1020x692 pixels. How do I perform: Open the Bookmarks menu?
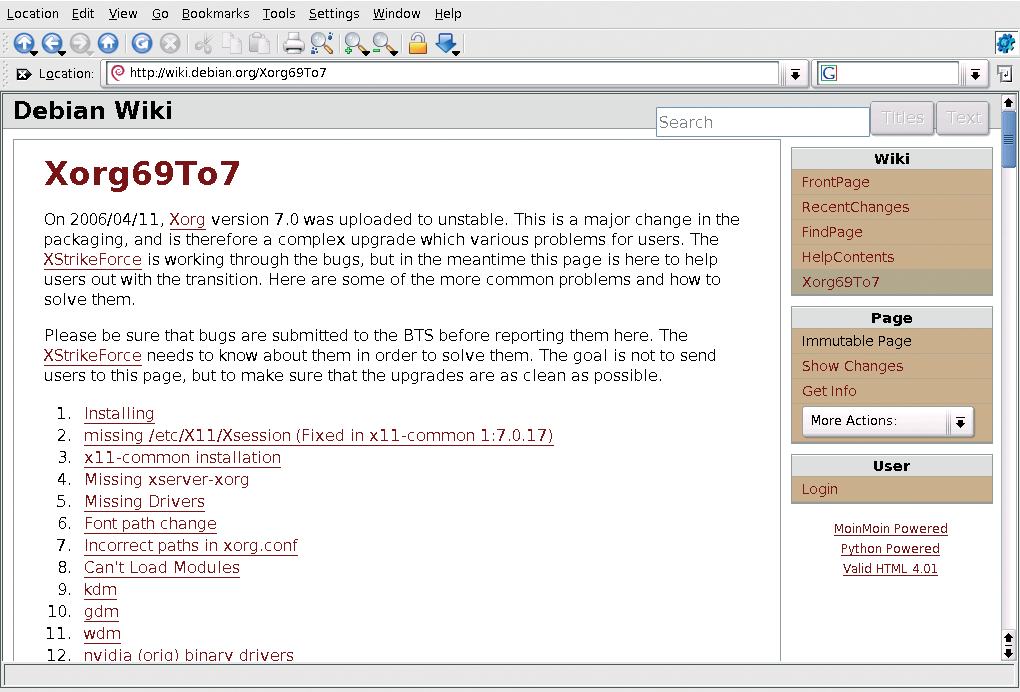click(215, 14)
